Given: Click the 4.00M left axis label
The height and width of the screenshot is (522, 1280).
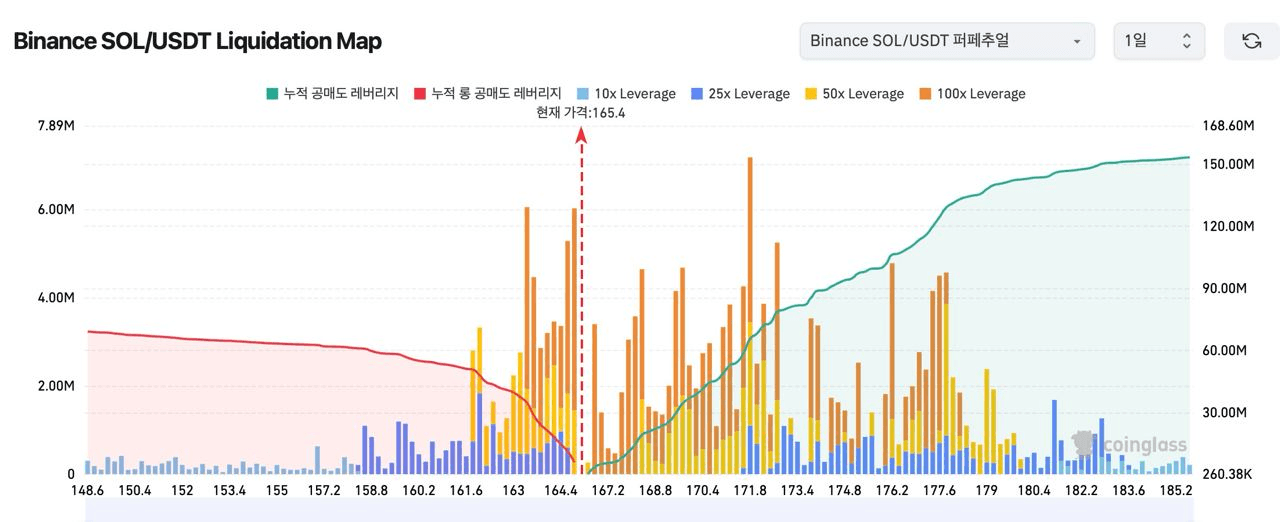Looking at the screenshot, I should tap(56, 298).
